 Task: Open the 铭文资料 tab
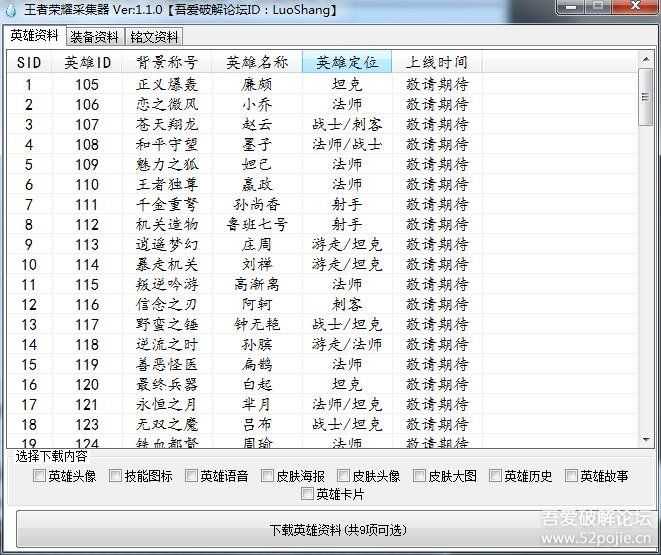154,37
